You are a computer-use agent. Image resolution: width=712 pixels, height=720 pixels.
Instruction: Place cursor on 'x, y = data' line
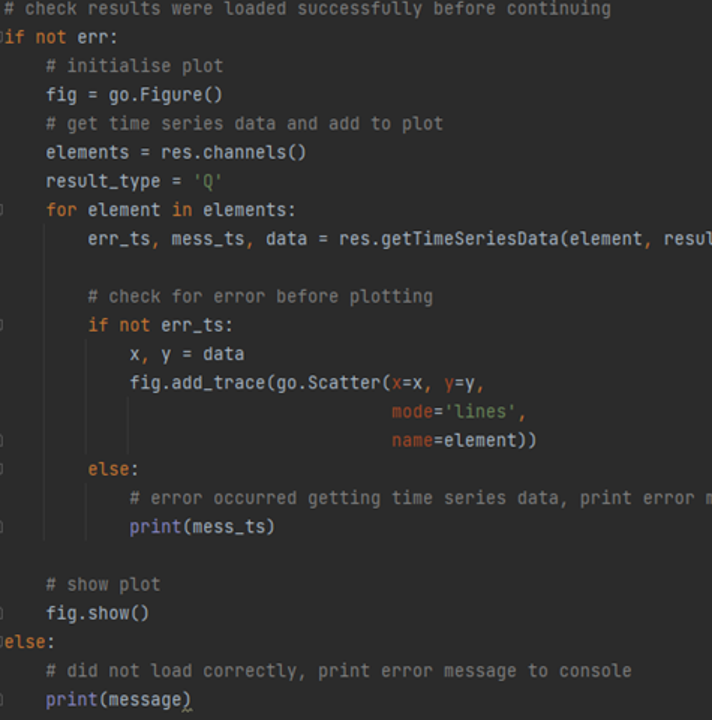point(186,354)
